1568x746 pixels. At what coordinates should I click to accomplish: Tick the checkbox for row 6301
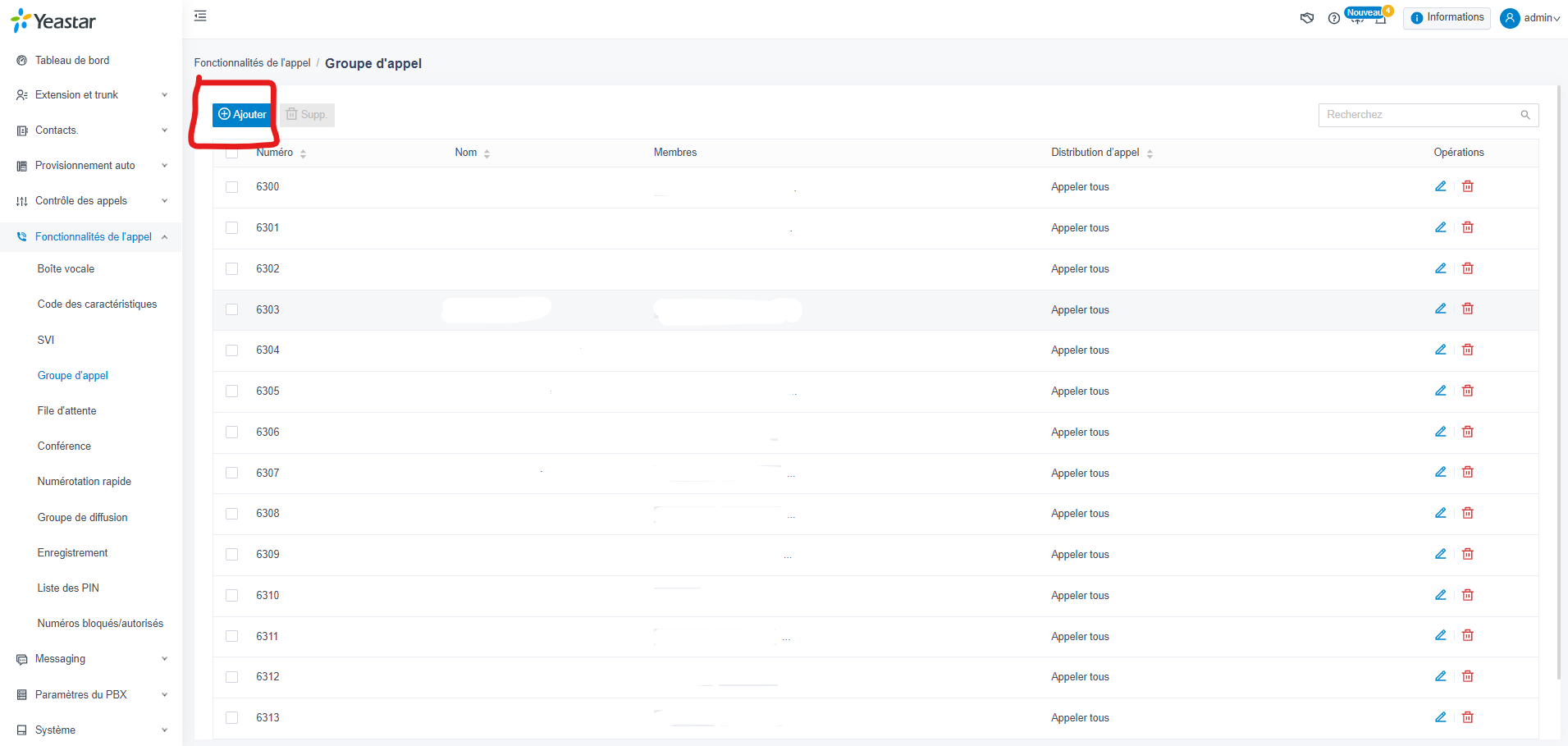pos(231,228)
